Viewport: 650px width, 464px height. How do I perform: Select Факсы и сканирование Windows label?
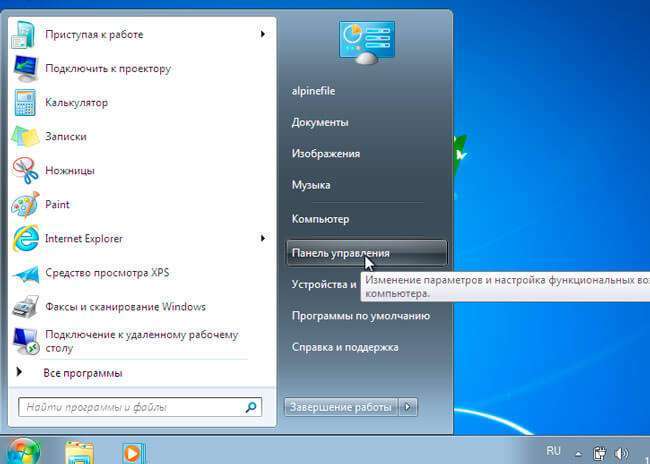(x=126, y=307)
